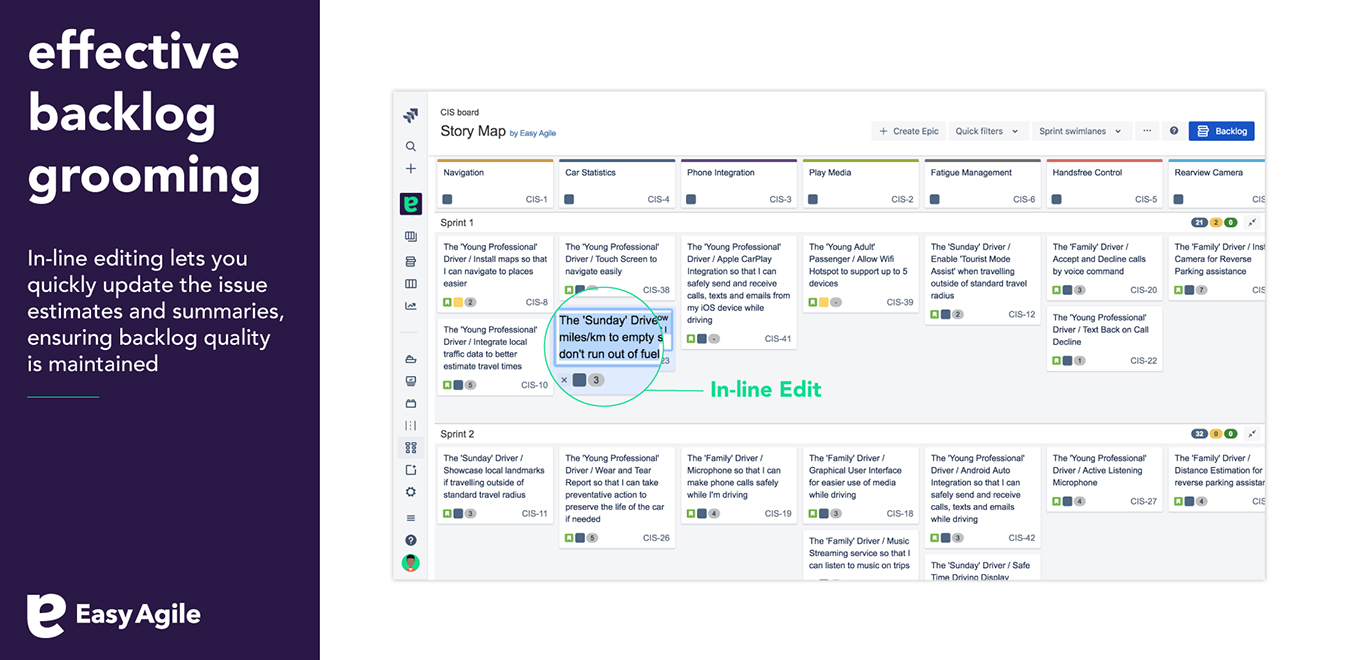Click the dotted-columns icon in sidebar
1350x660 pixels.
point(410,426)
